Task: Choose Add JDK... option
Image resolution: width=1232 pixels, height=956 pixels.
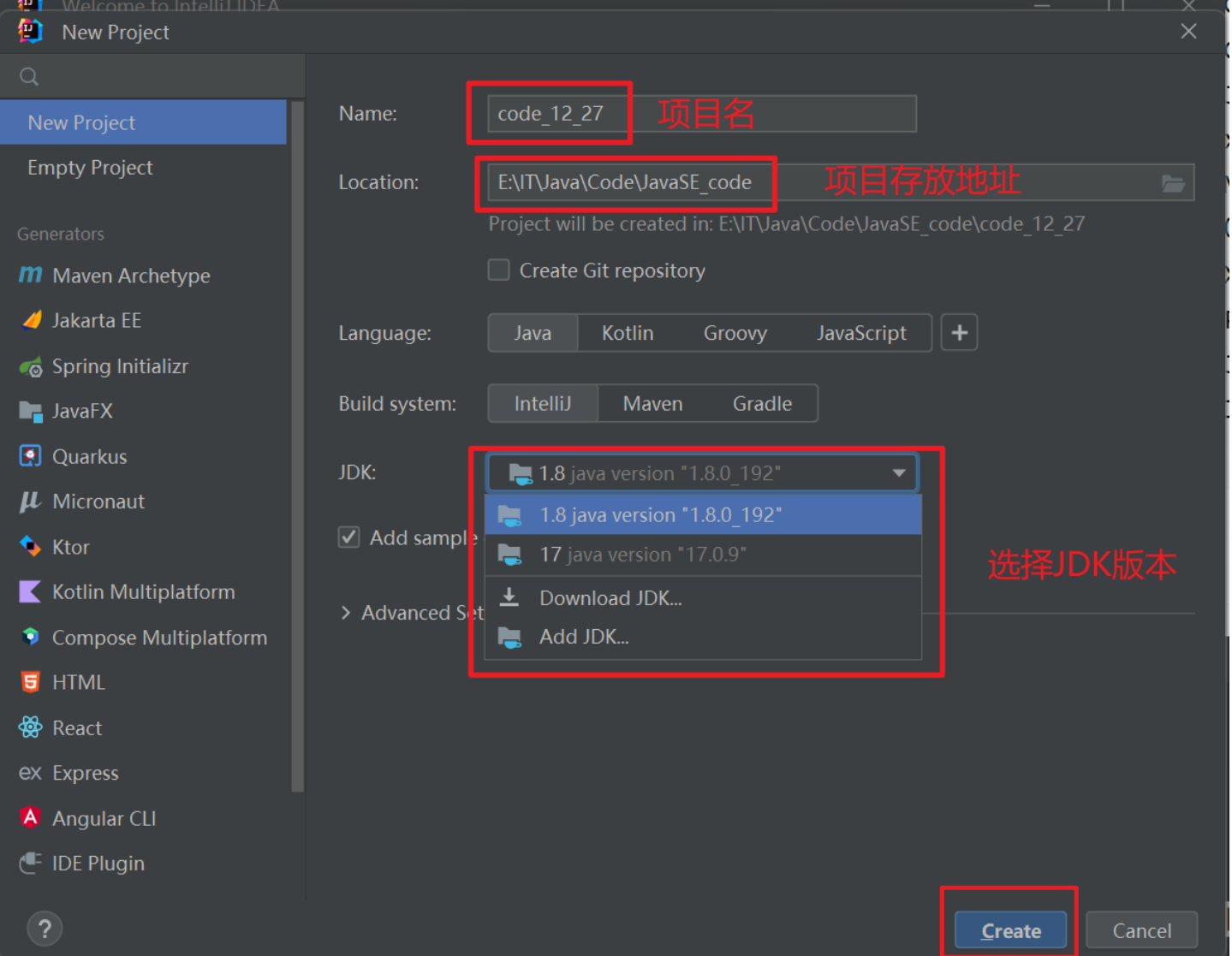Action: tap(703, 637)
